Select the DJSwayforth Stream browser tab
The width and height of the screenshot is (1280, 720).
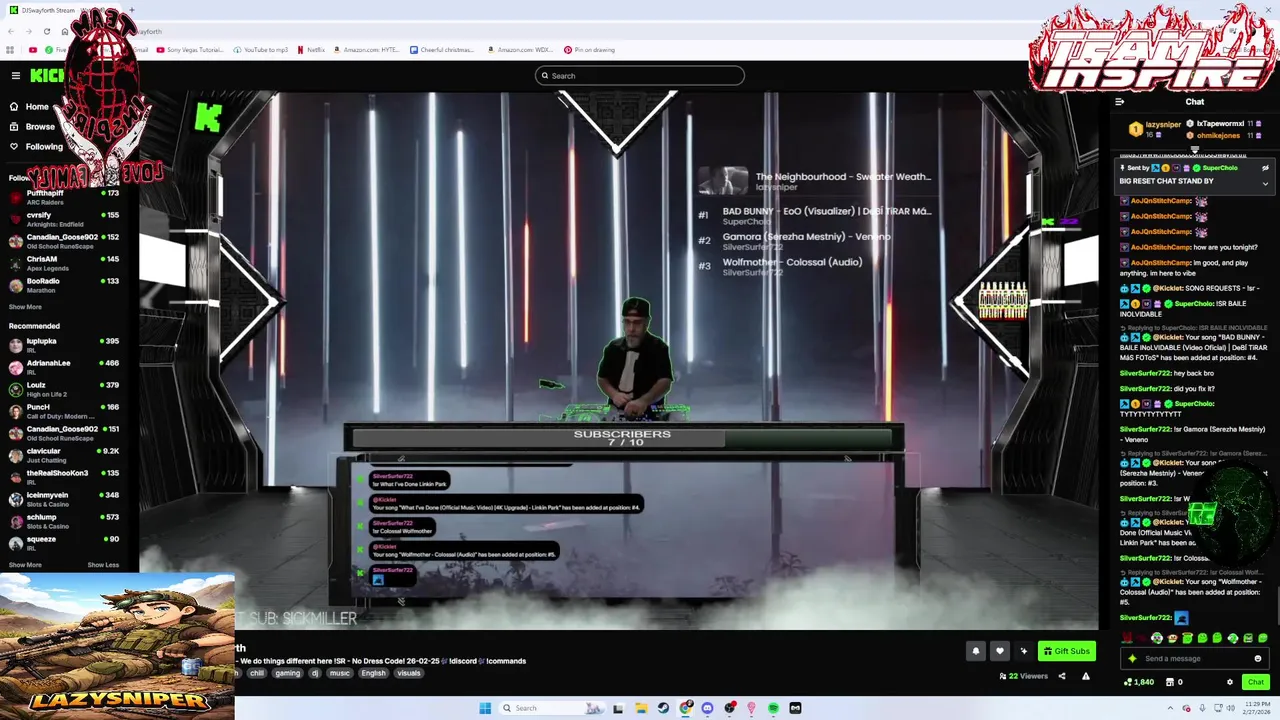63,10
